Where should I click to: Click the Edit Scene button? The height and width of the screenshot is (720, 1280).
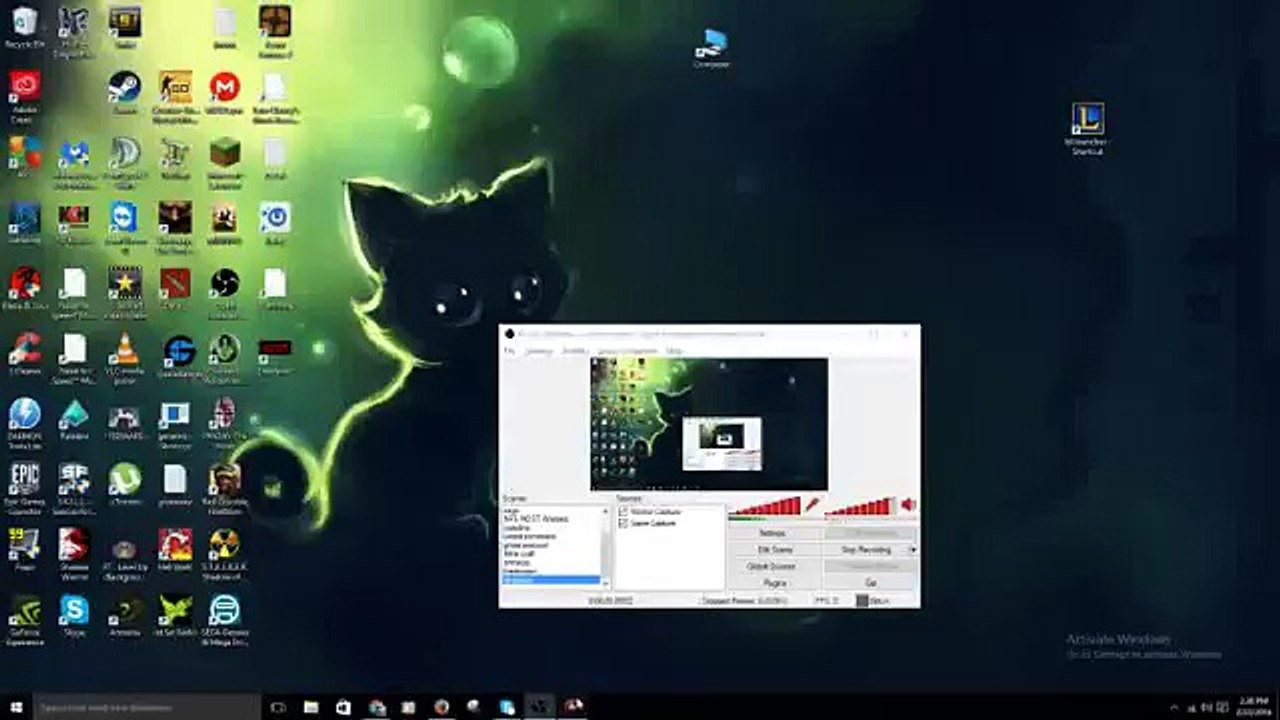pos(772,550)
